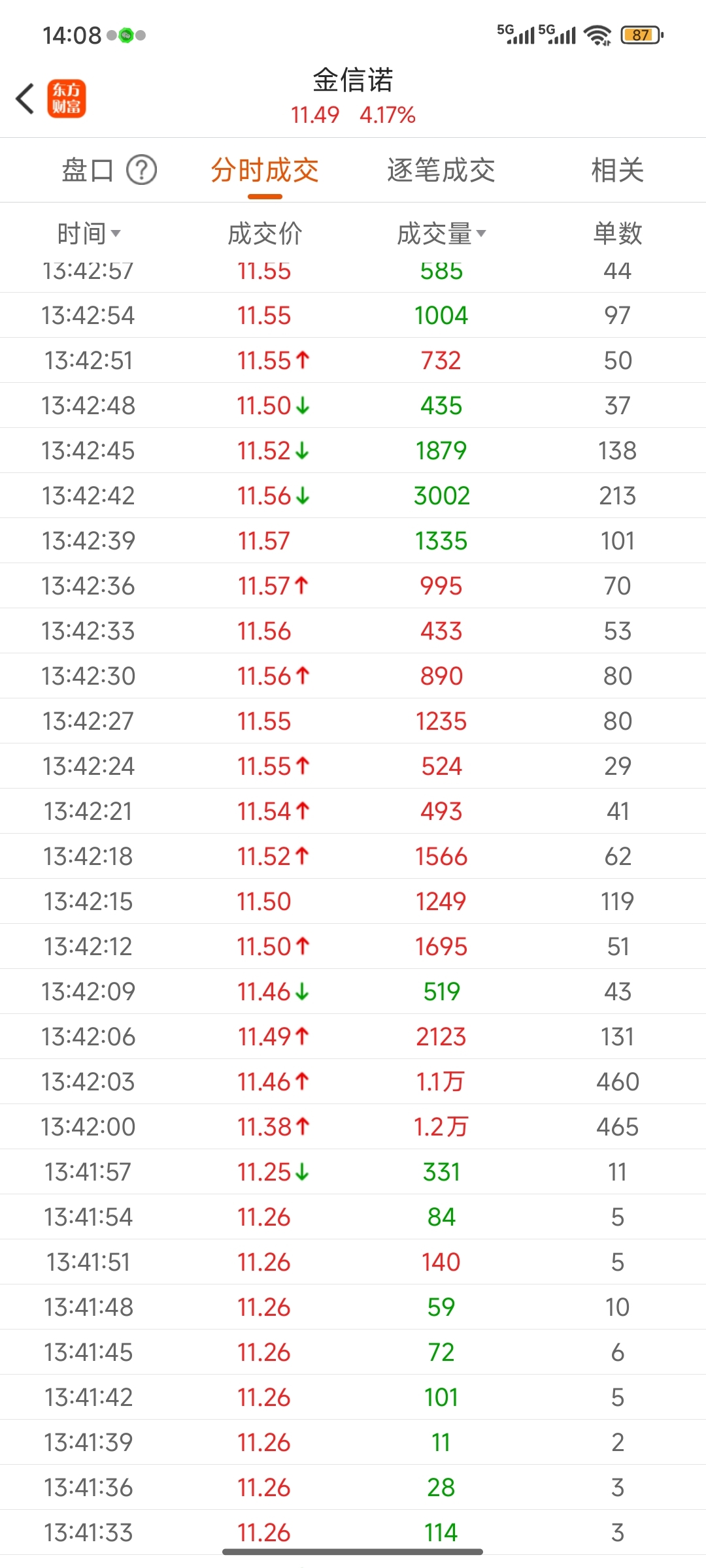Open the 盘口 help question mark icon

pos(141,171)
